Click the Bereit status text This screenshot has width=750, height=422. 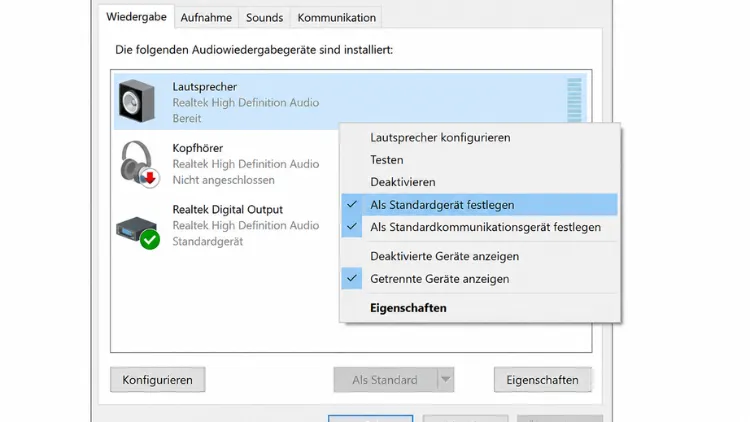[x=187, y=119]
